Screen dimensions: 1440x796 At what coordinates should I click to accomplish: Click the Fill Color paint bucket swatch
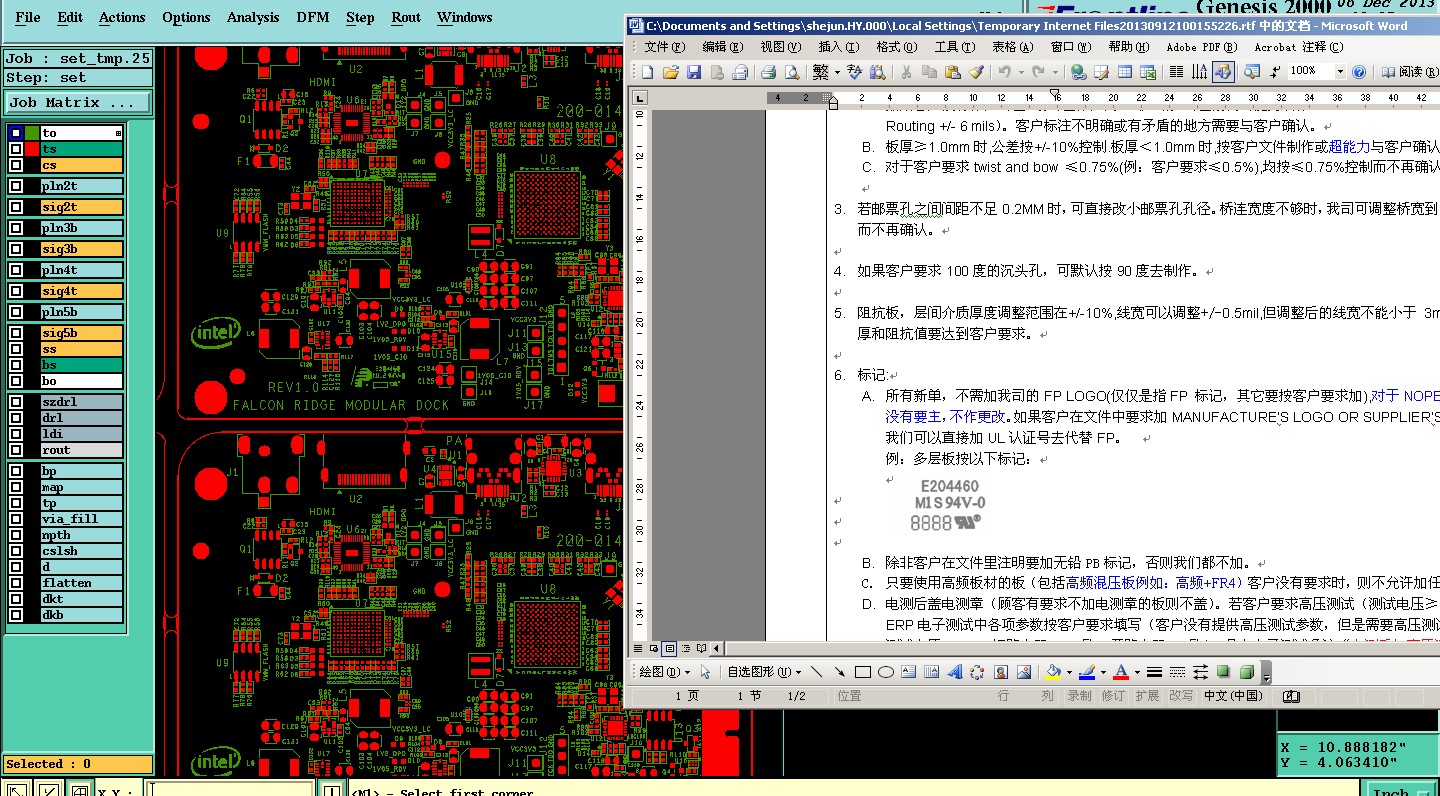(x=1053, y=672)
